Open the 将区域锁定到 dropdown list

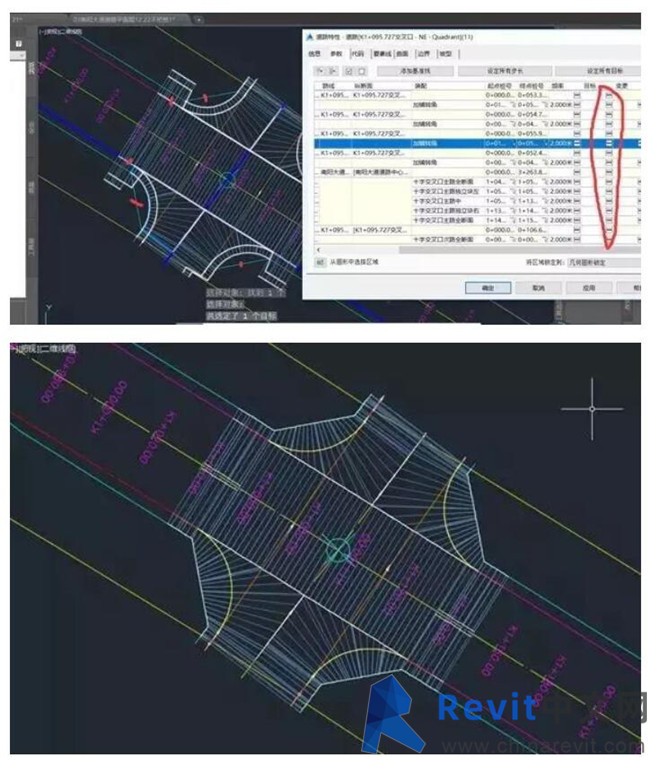[604, 262]
